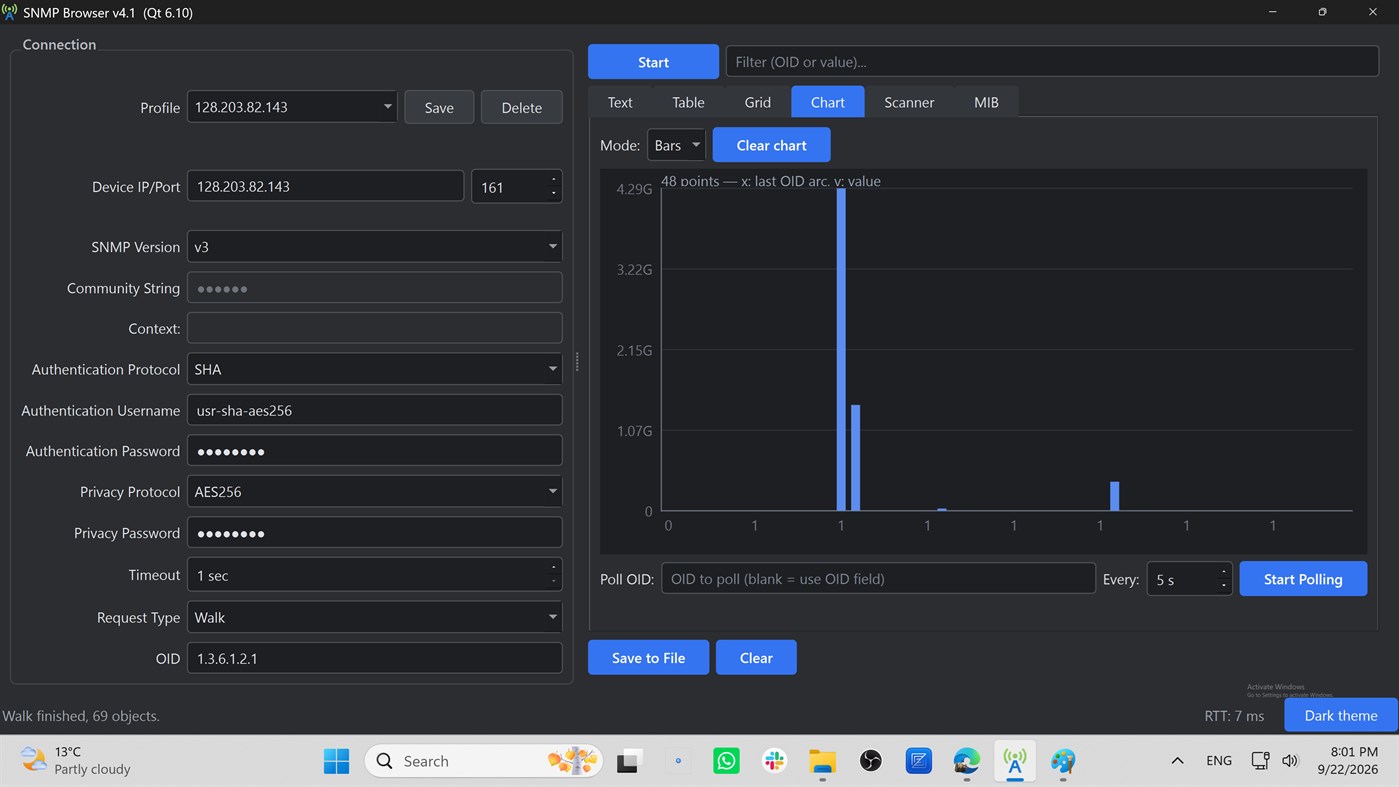Open the volume control in system tray
The image size is (1399, 787).
coord(1290,761)
